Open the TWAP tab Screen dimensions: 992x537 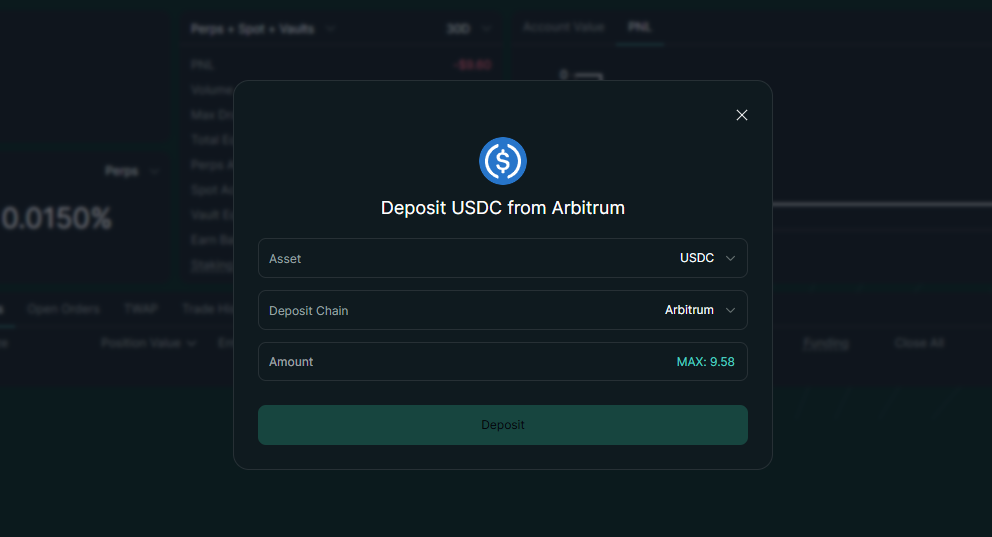click(141, 309)
